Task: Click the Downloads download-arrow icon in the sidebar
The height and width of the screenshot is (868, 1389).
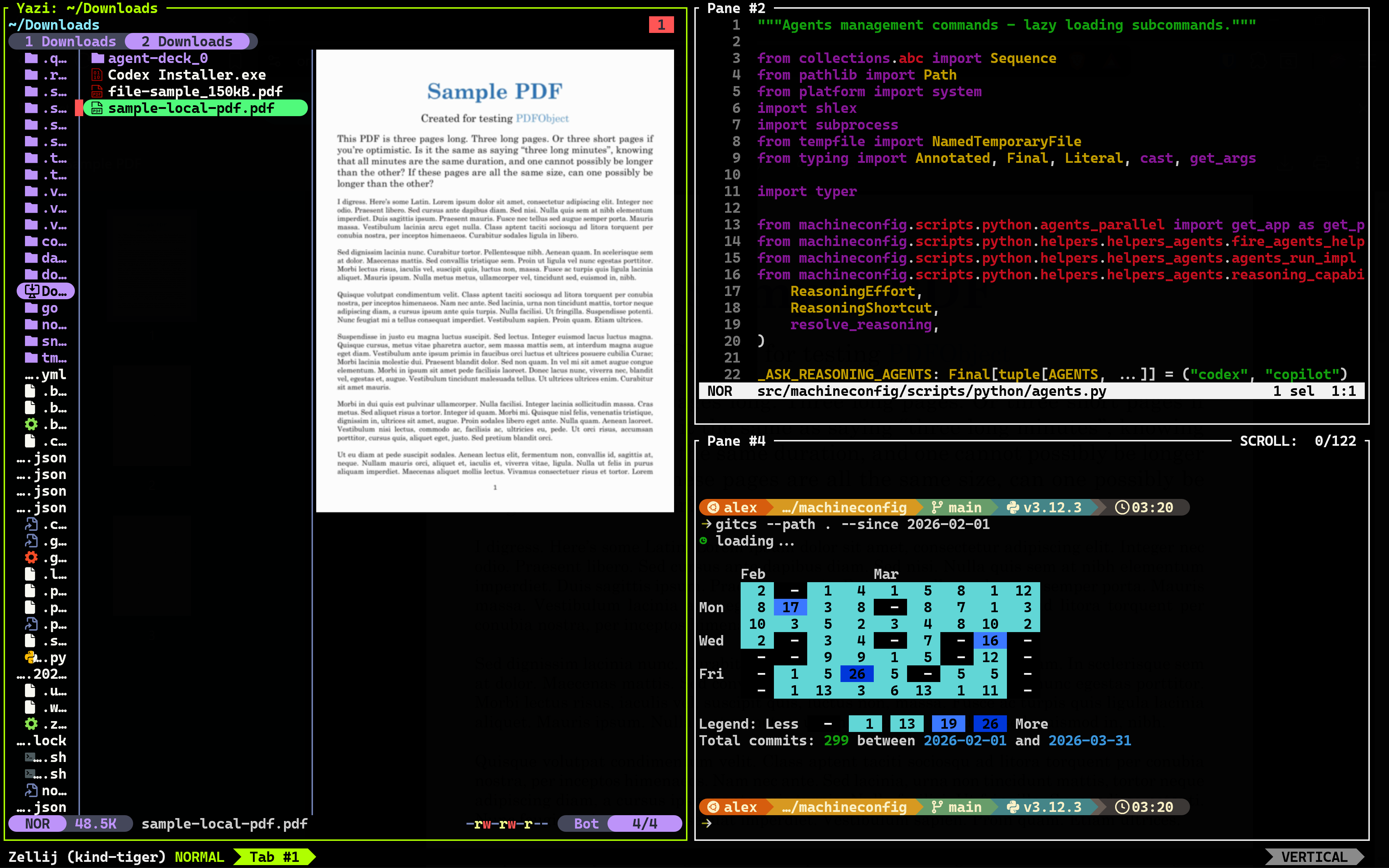Action: 31,291
